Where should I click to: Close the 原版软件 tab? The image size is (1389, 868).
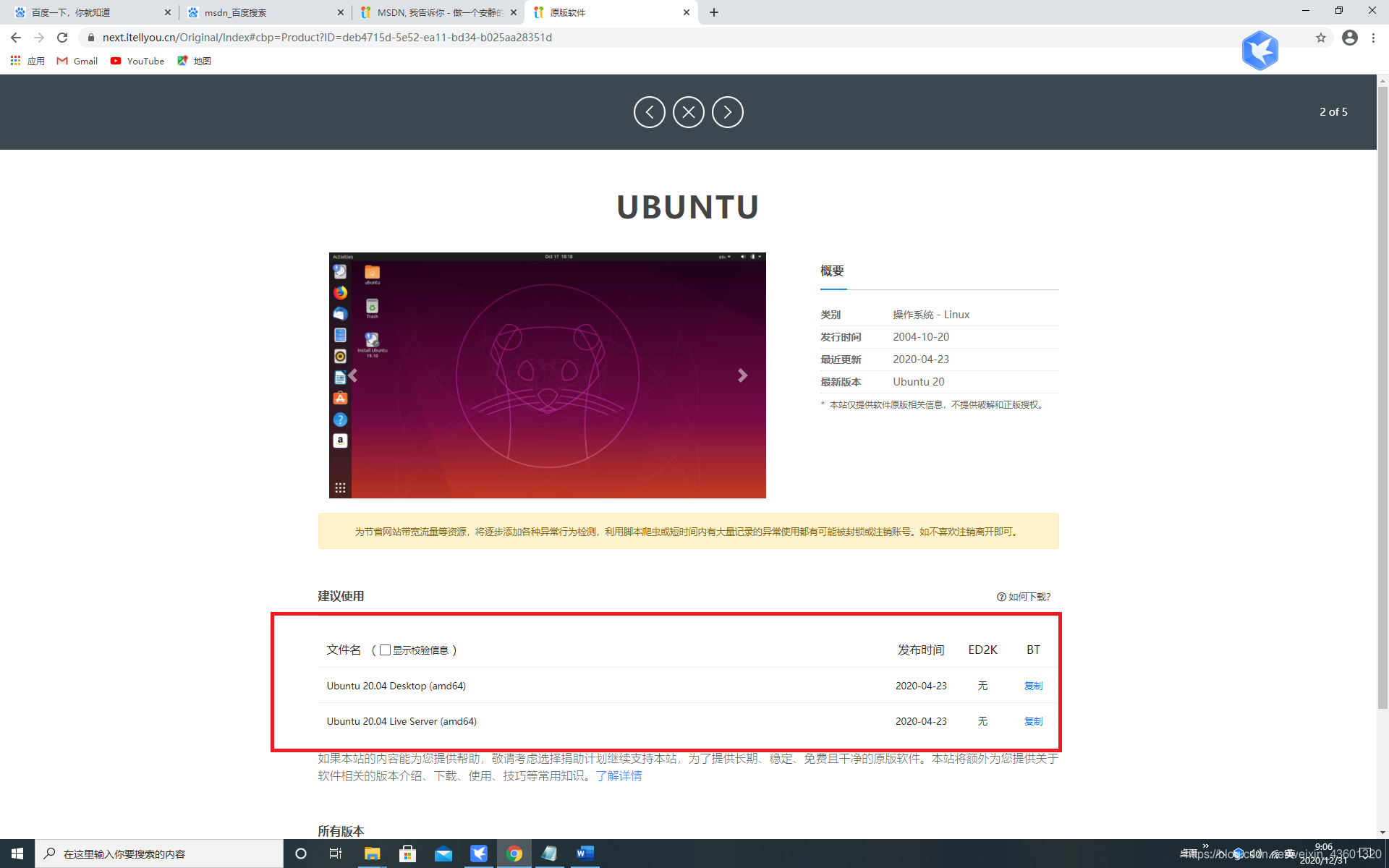point(687,12)
